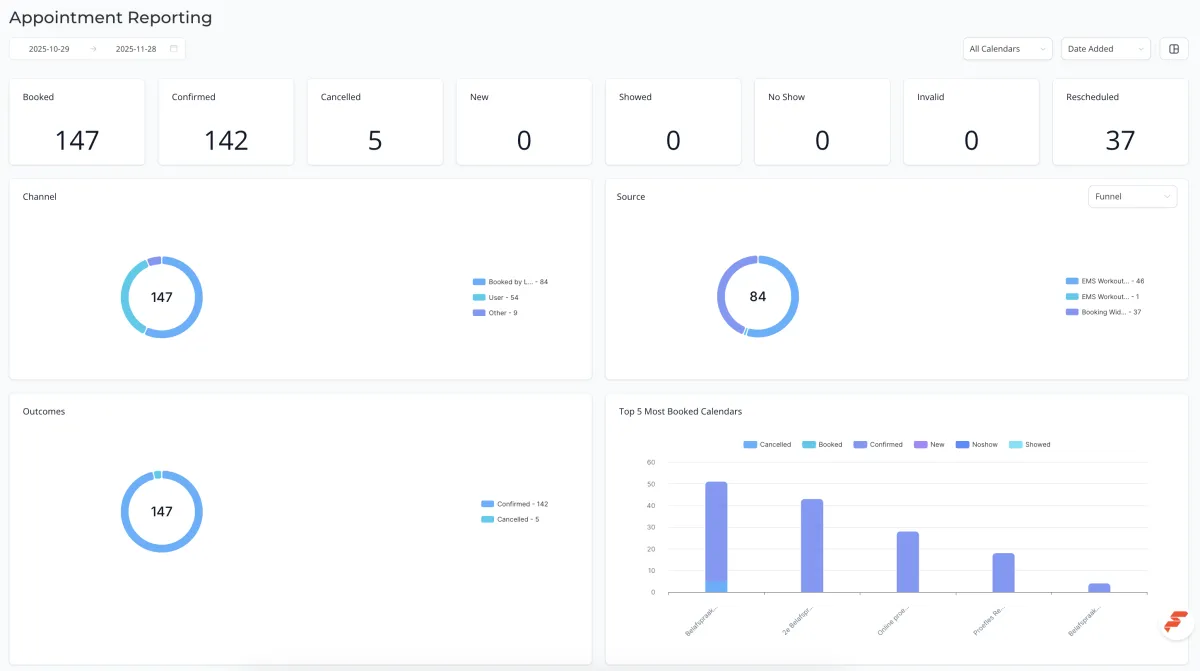Click the calendar icon in date range
The image size is (1200, 671).
tap(174, 48)
